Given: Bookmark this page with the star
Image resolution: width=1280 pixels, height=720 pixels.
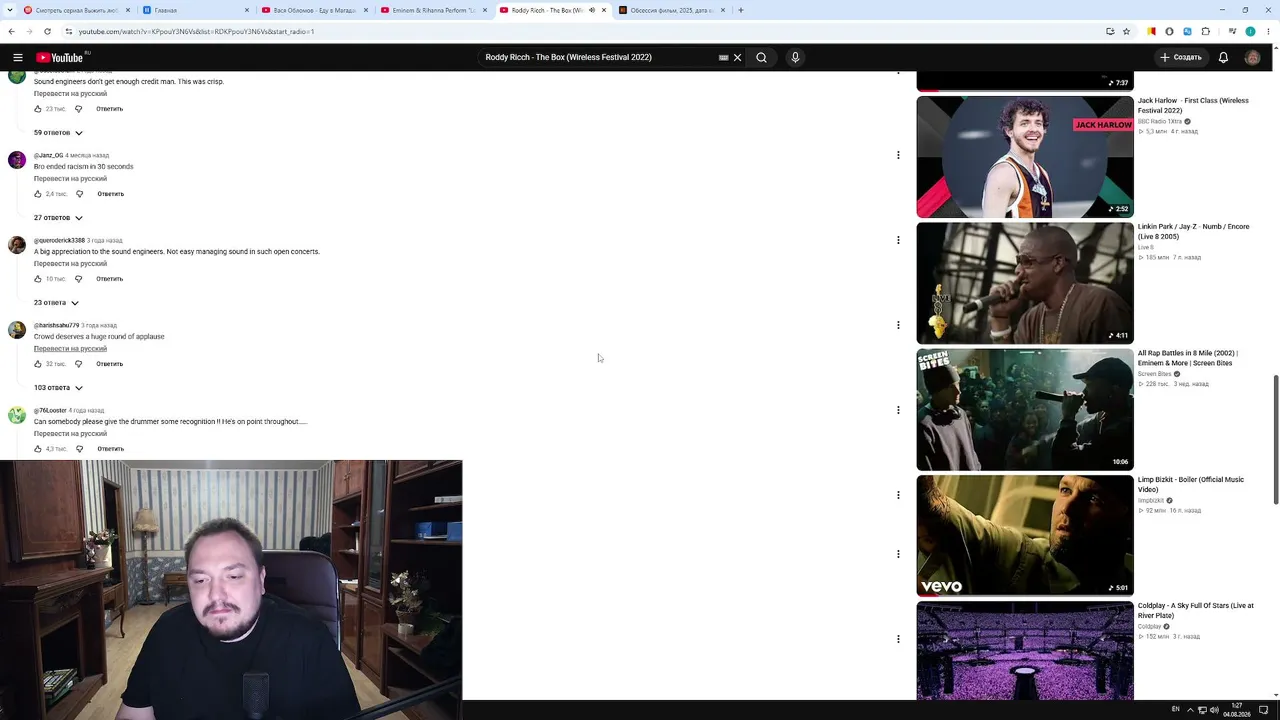Looking at the screenshot, I should pos(1126,32).
